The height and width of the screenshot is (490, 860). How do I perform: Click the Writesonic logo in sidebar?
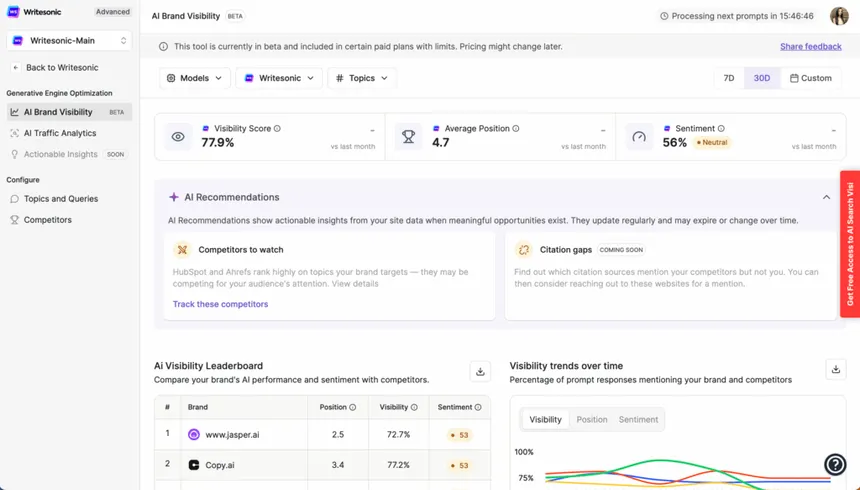14,12
